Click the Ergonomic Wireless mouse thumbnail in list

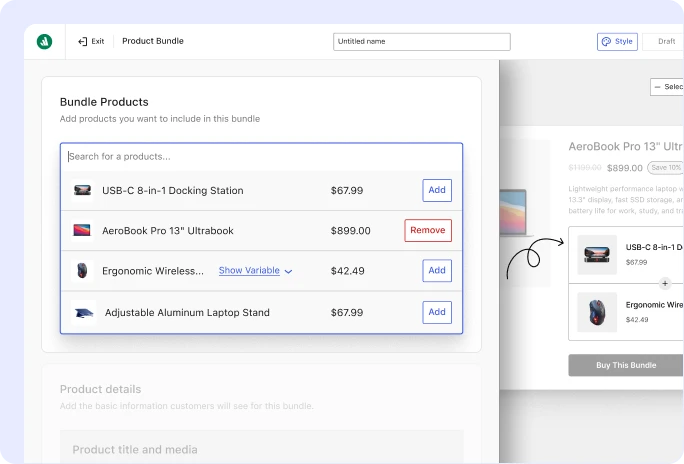tap(82, 270)
